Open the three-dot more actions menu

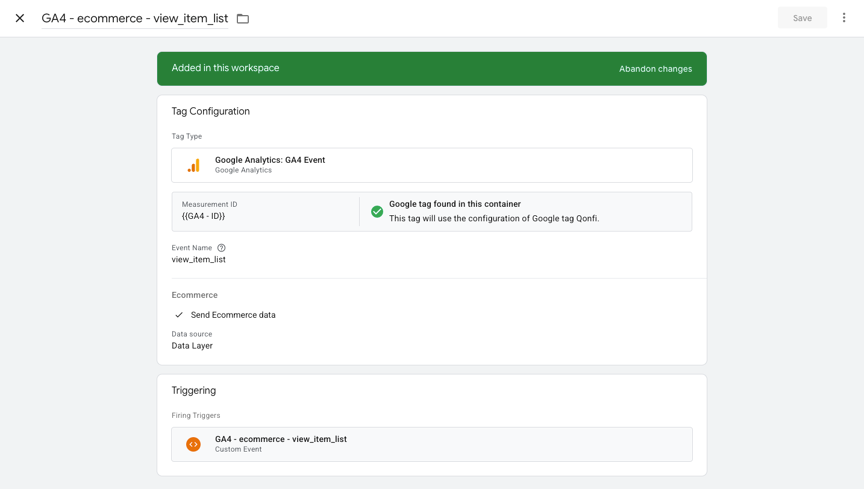pos(844,18)
